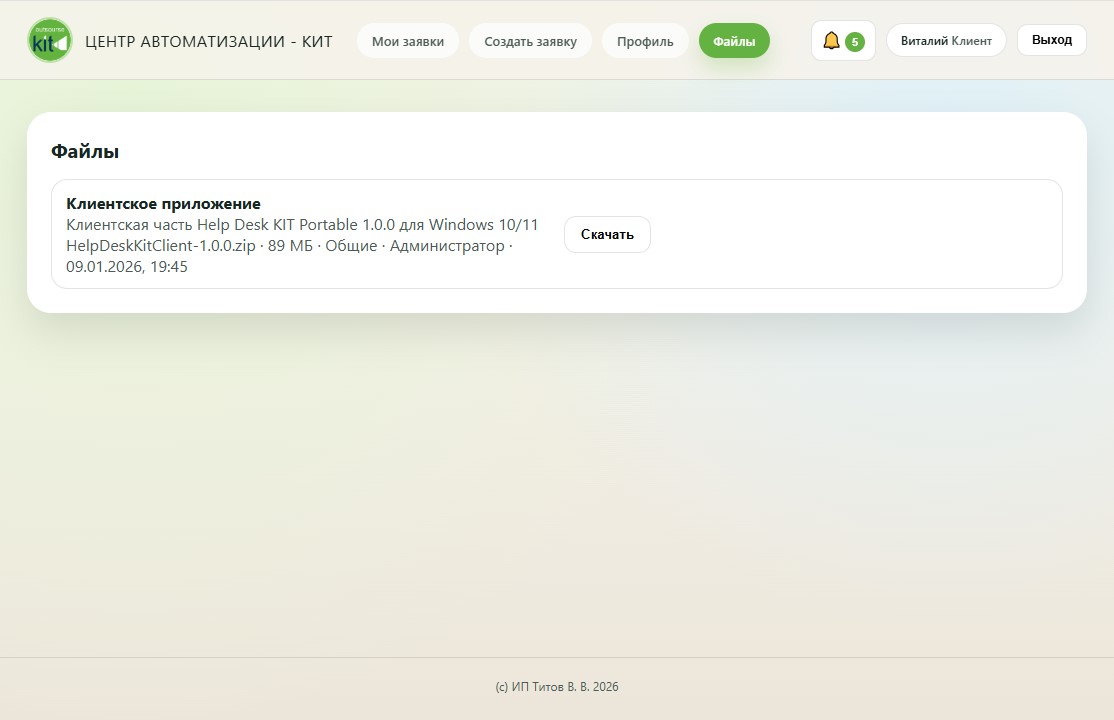The image size is (1114, 720).
Task: Go to the Создать заявку page
Action: [530, 42]
